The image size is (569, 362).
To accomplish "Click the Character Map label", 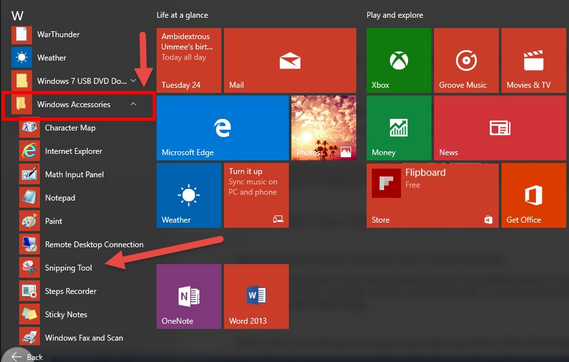I will (x=70, y=128).
